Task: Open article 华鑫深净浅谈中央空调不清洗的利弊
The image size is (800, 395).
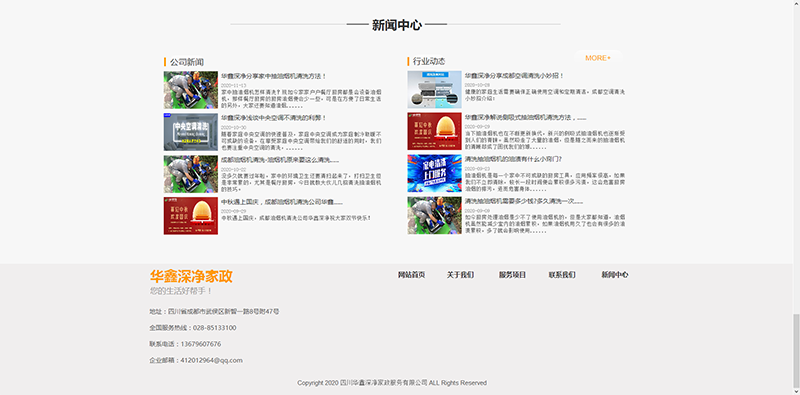Action: tap(273, 118)
